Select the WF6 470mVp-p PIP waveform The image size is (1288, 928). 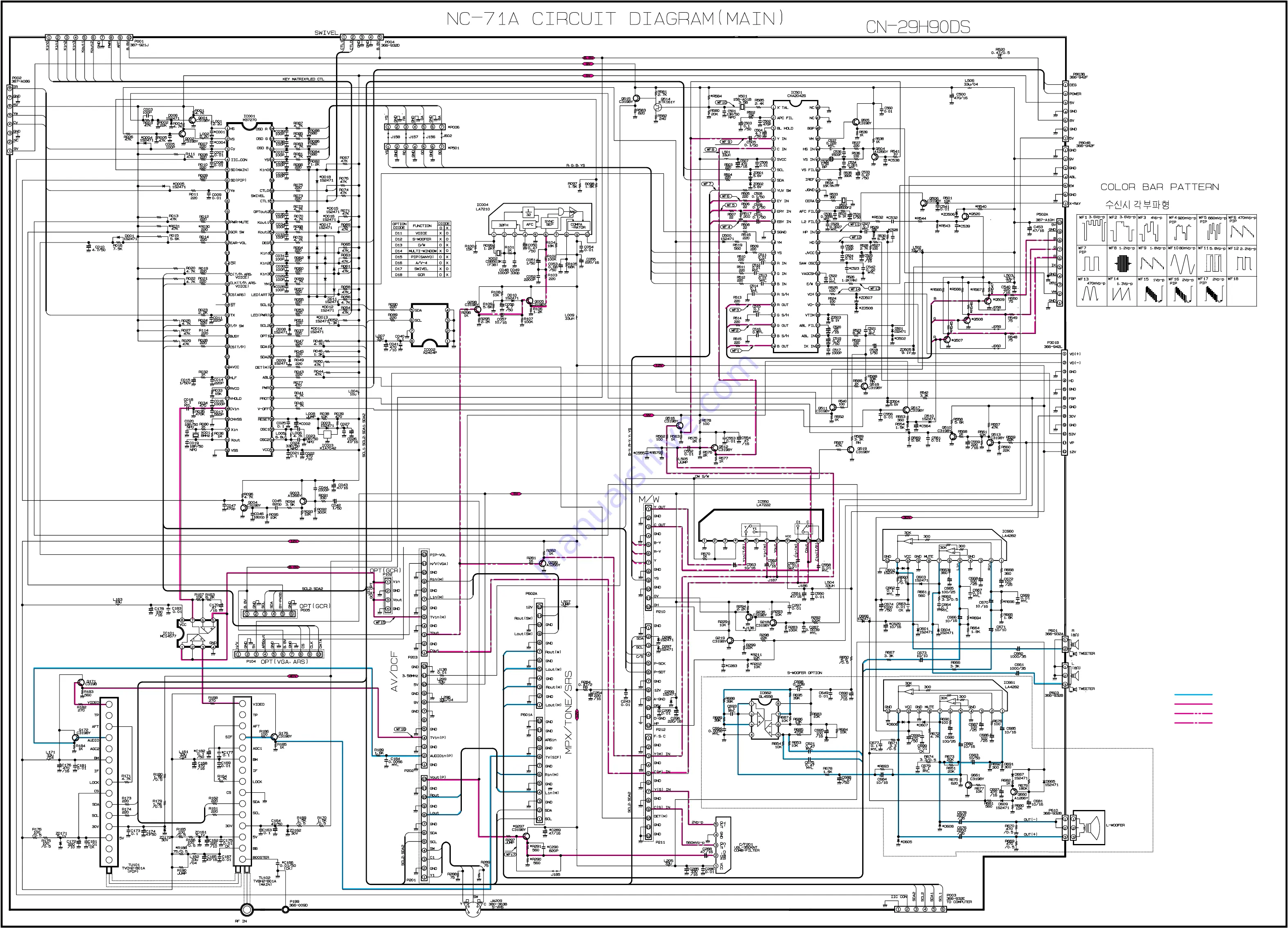pos(1241,230)
